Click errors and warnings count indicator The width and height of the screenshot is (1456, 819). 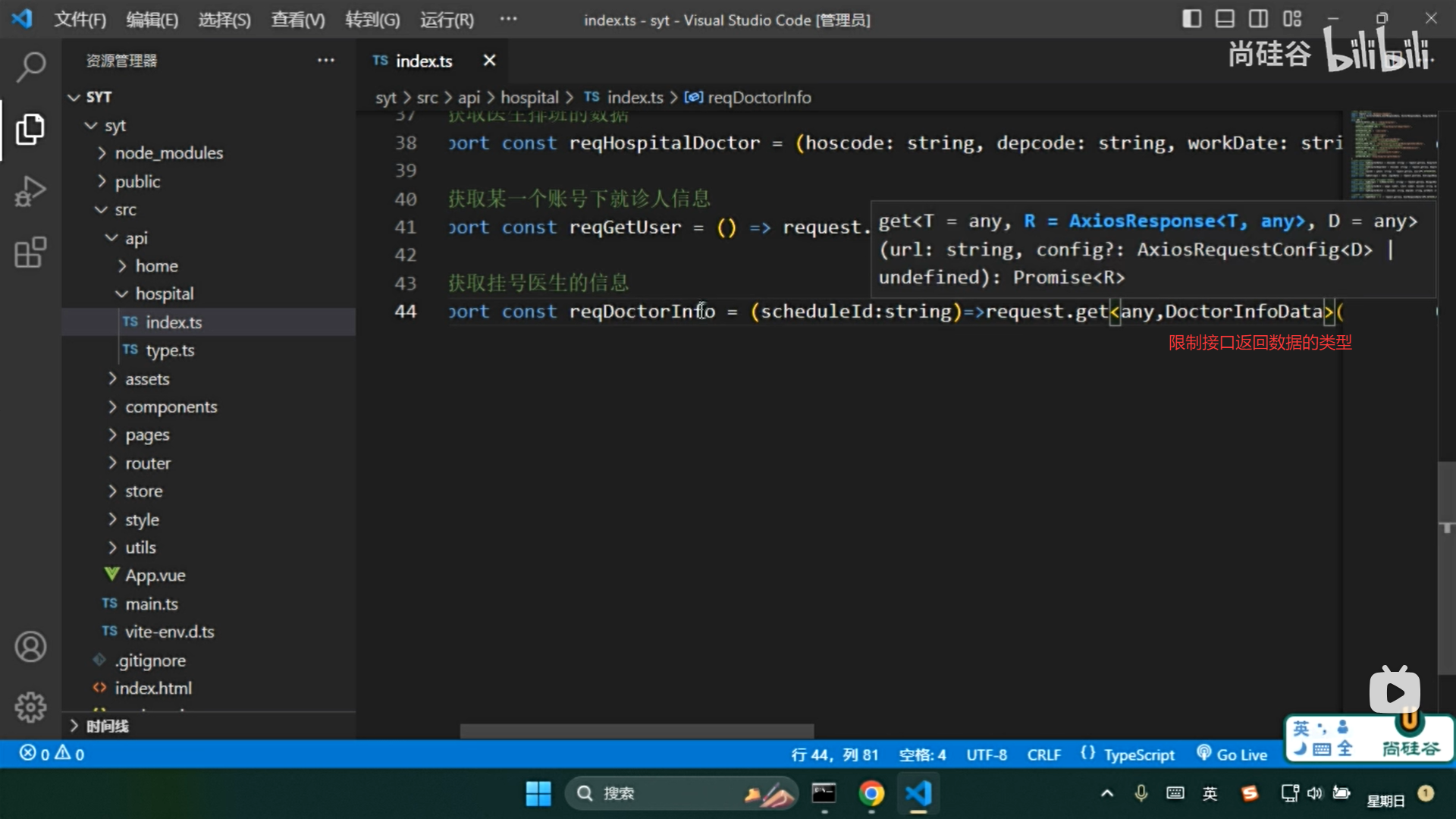(52, 754)
